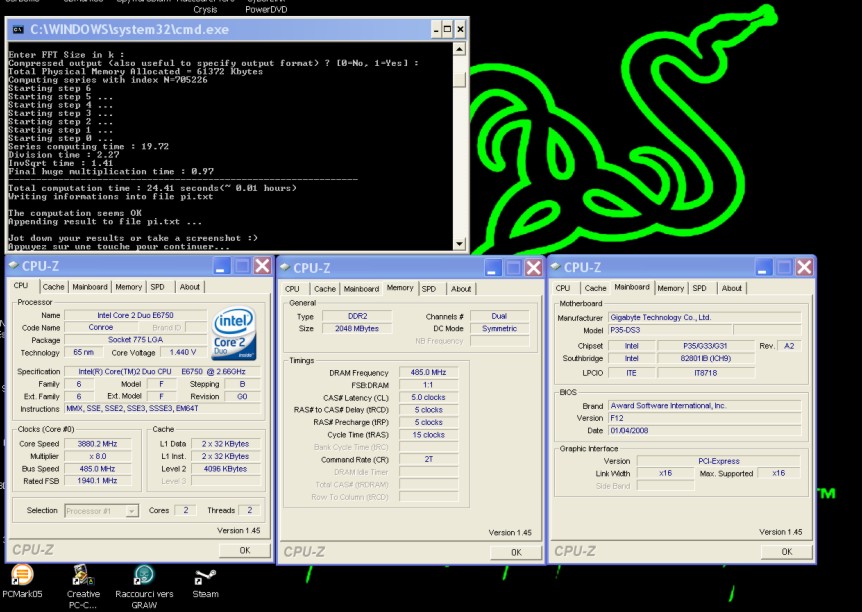Click the Channels value Dual
This screenshot has height=612, width=862.
click(x=499, y=316)
